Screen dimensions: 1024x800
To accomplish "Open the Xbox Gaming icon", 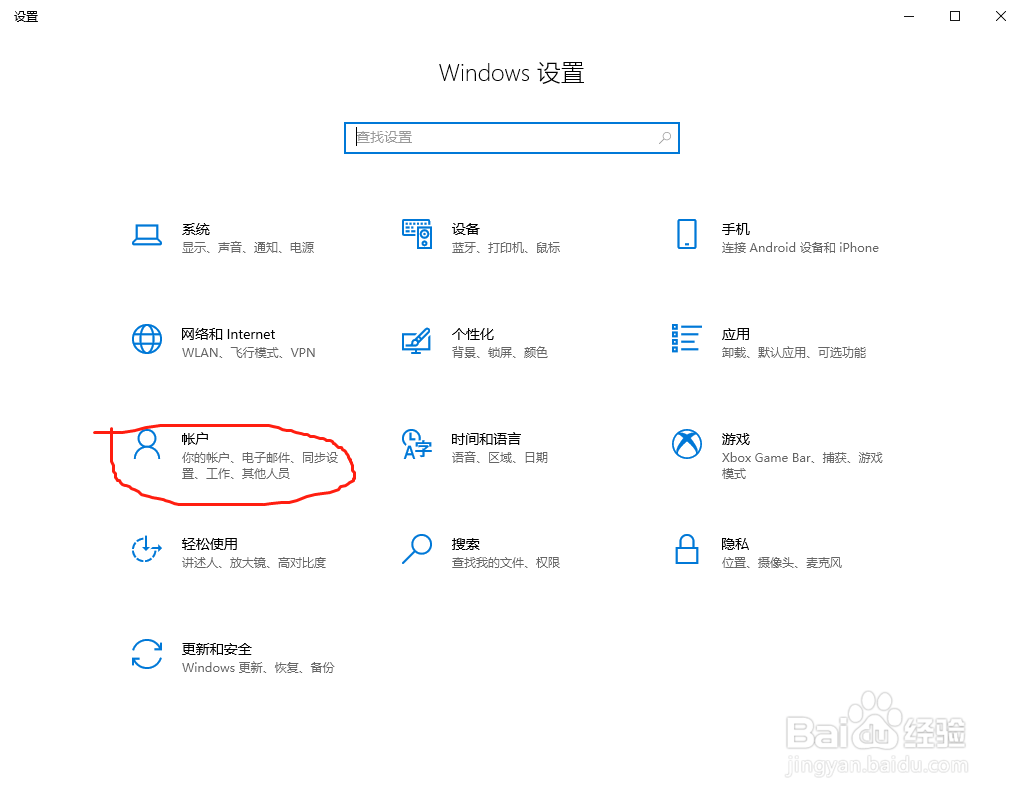I will coord(686,444).
